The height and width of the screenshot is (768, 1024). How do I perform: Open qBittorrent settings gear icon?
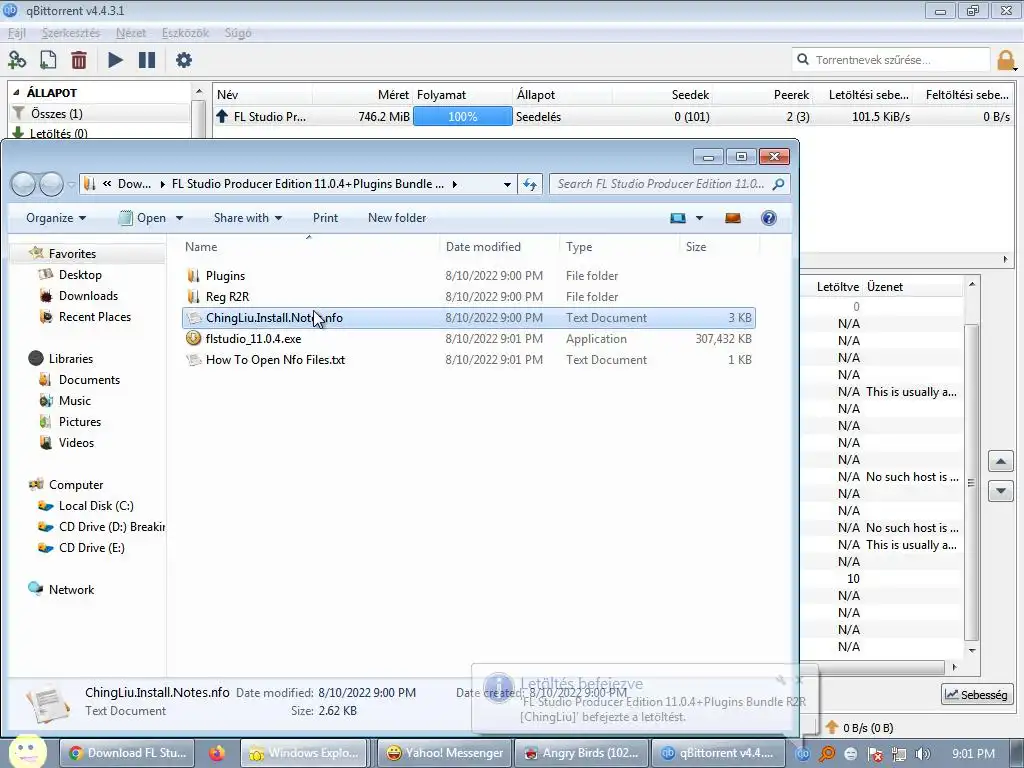(x=184, y=60)
